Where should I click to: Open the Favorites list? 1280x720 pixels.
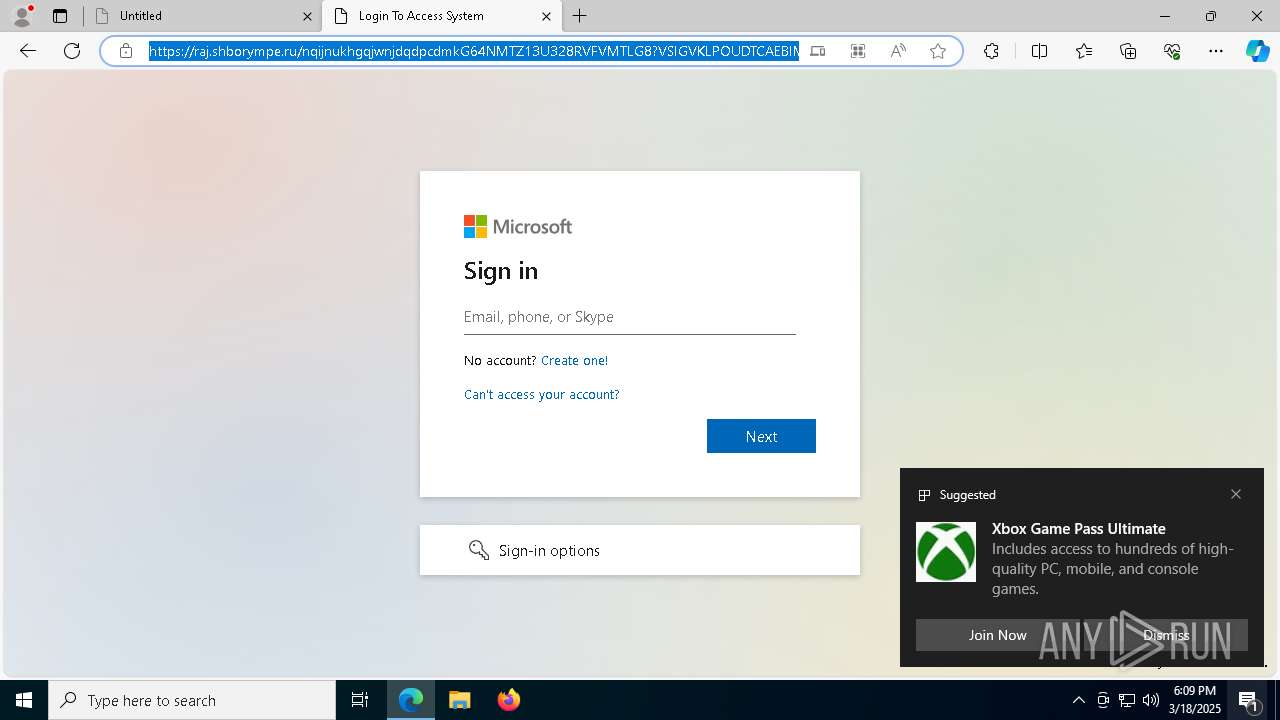(x=1084, y=51)
